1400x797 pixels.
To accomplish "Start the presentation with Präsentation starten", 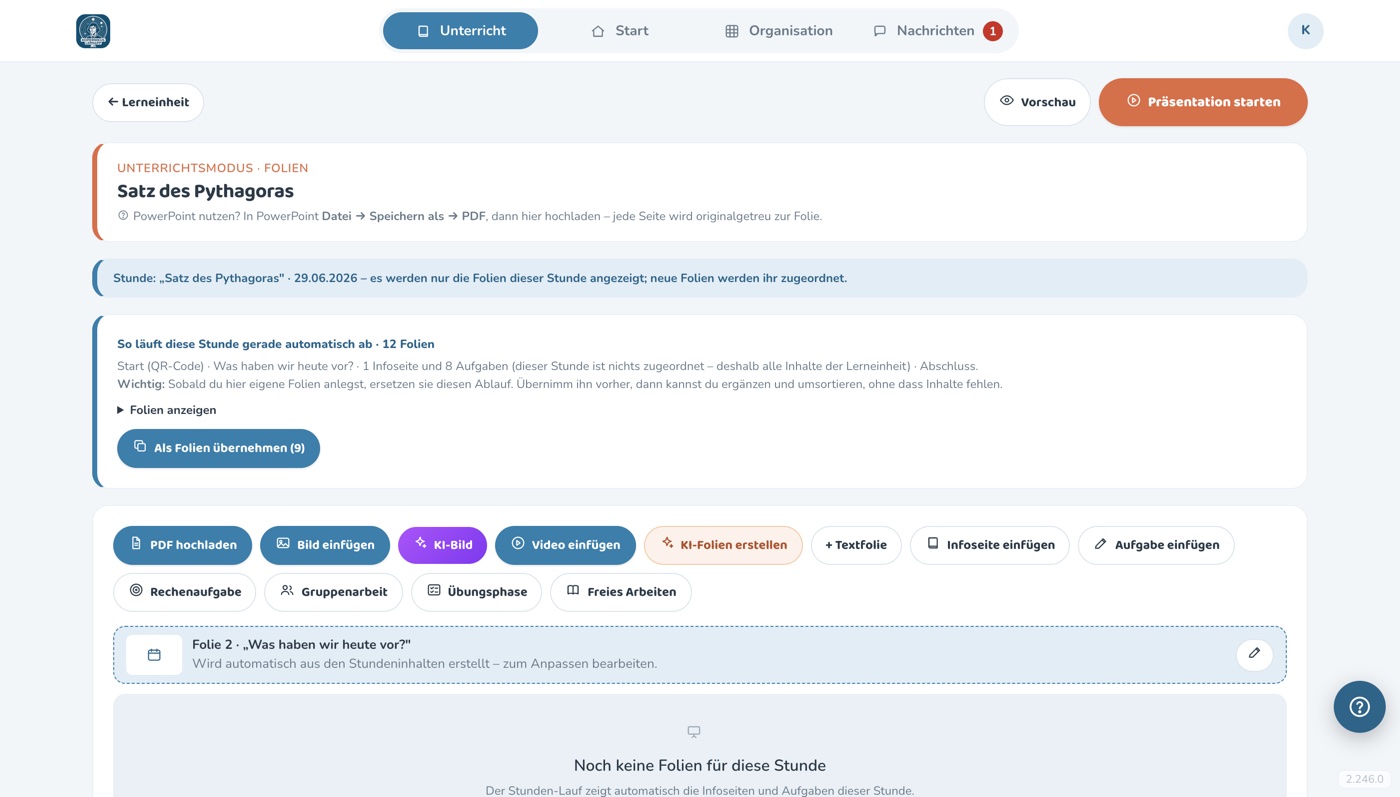I will tap(1203, 102).
